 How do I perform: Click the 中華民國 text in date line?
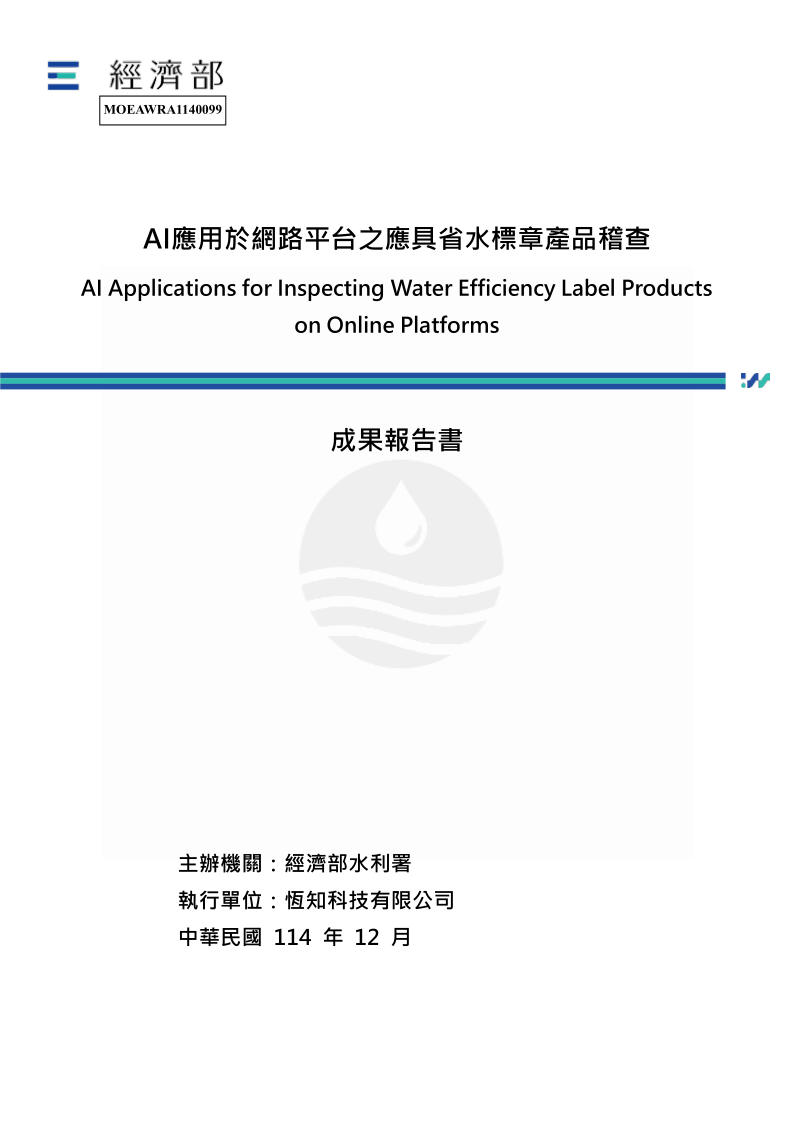click(x=220, y=938)
